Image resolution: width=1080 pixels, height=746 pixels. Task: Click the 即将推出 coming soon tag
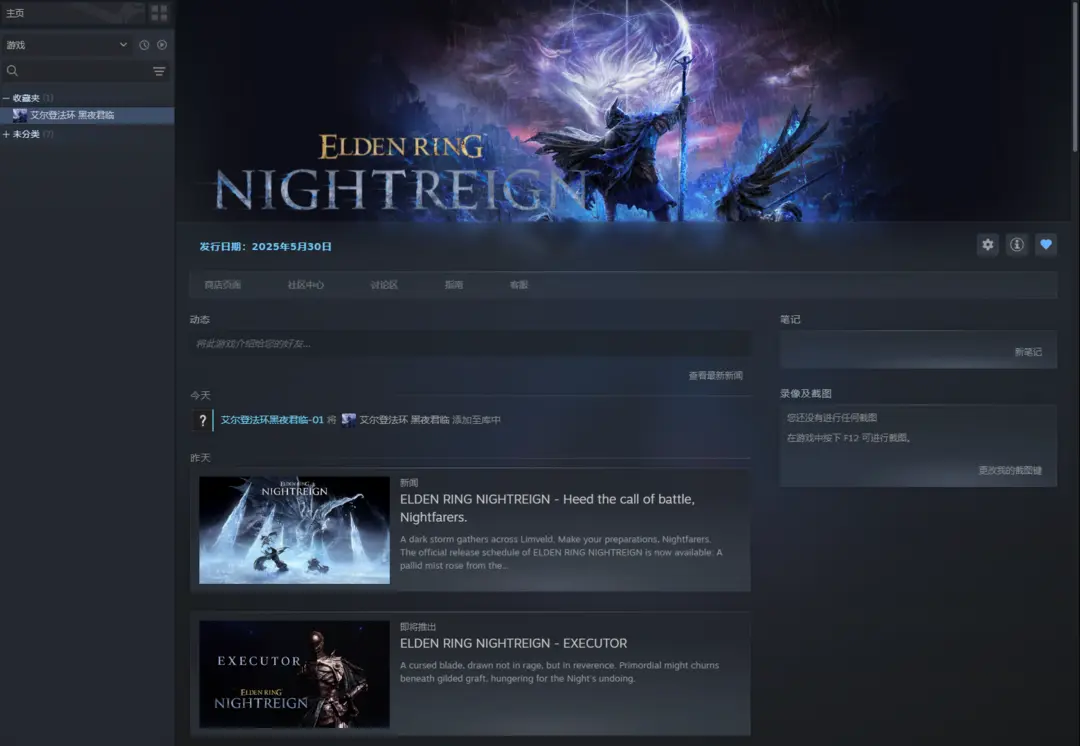point(417,627)
